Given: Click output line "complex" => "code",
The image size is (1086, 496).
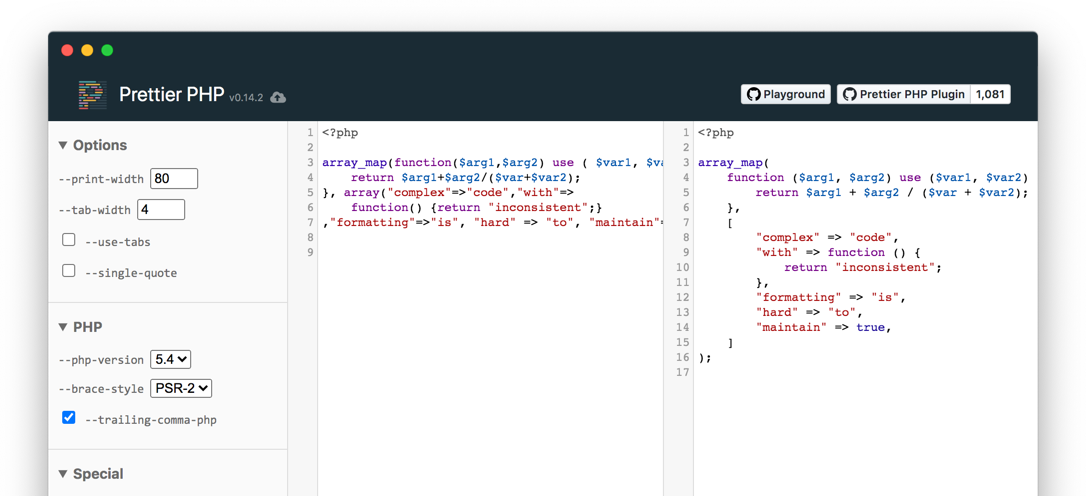Looking at the screenshot, I should coord(828,237).
